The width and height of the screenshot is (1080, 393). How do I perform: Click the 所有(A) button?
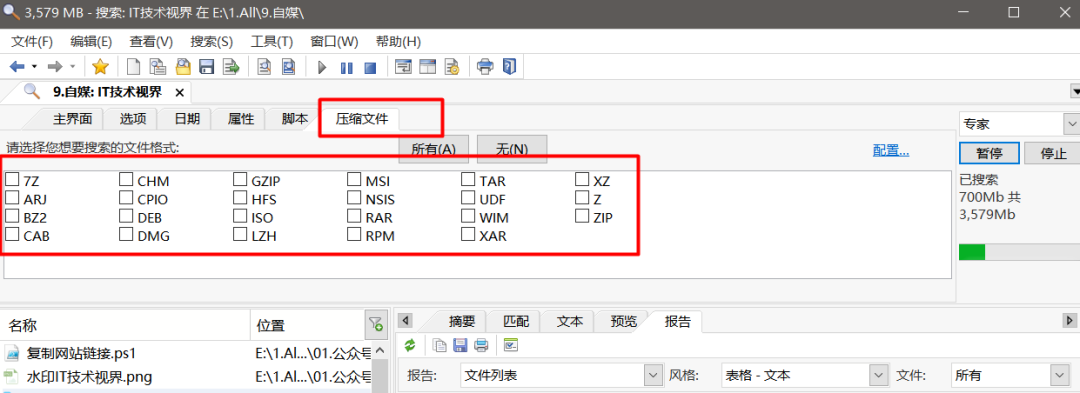434,149
